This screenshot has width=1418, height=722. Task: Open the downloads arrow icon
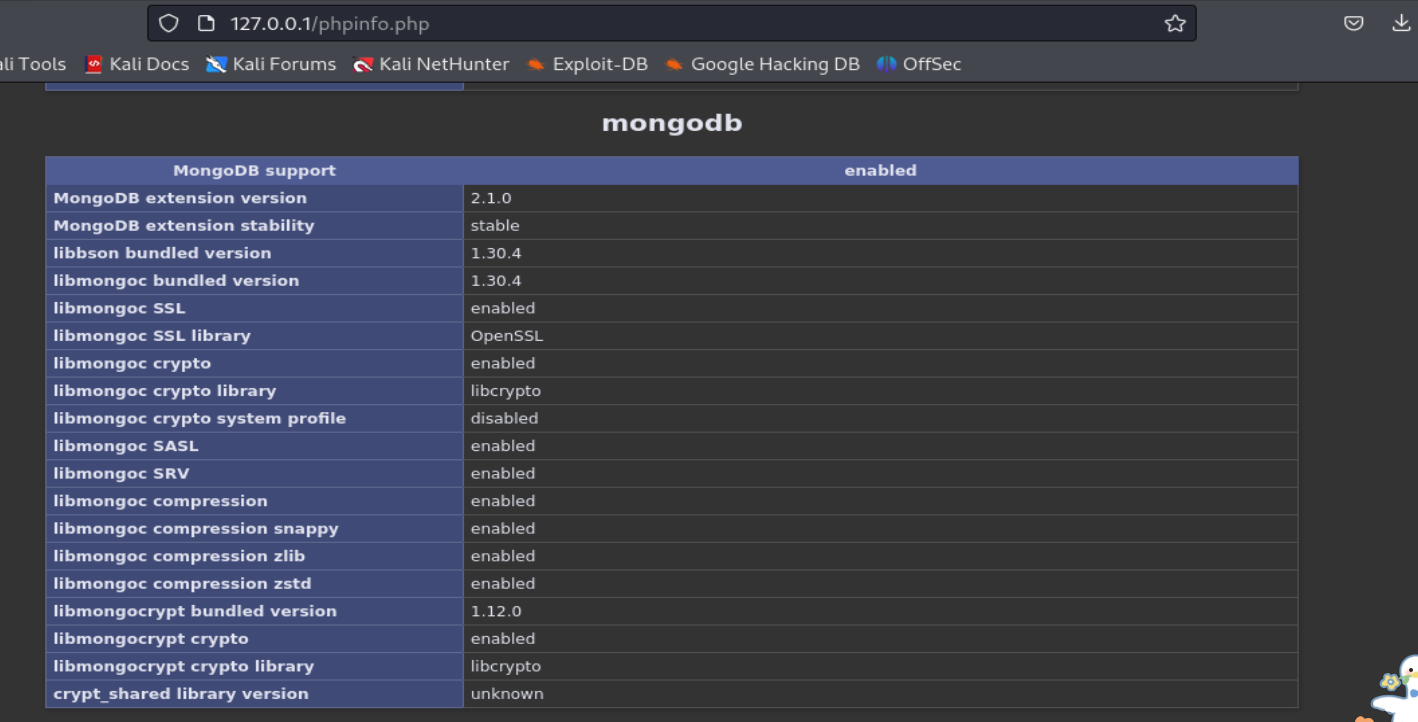pyautogui.click(x=1401, y=23)
